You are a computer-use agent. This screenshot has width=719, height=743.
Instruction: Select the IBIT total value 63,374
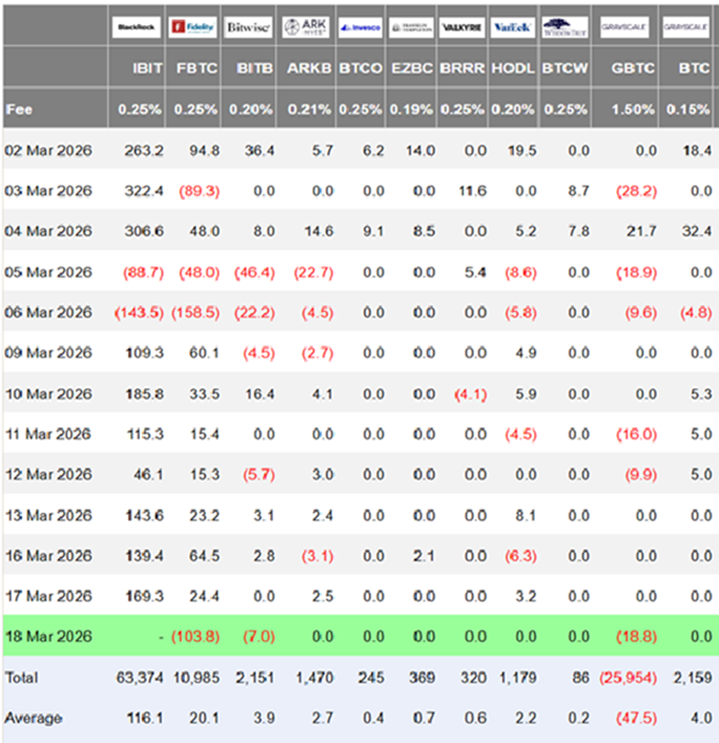[143, 677]
